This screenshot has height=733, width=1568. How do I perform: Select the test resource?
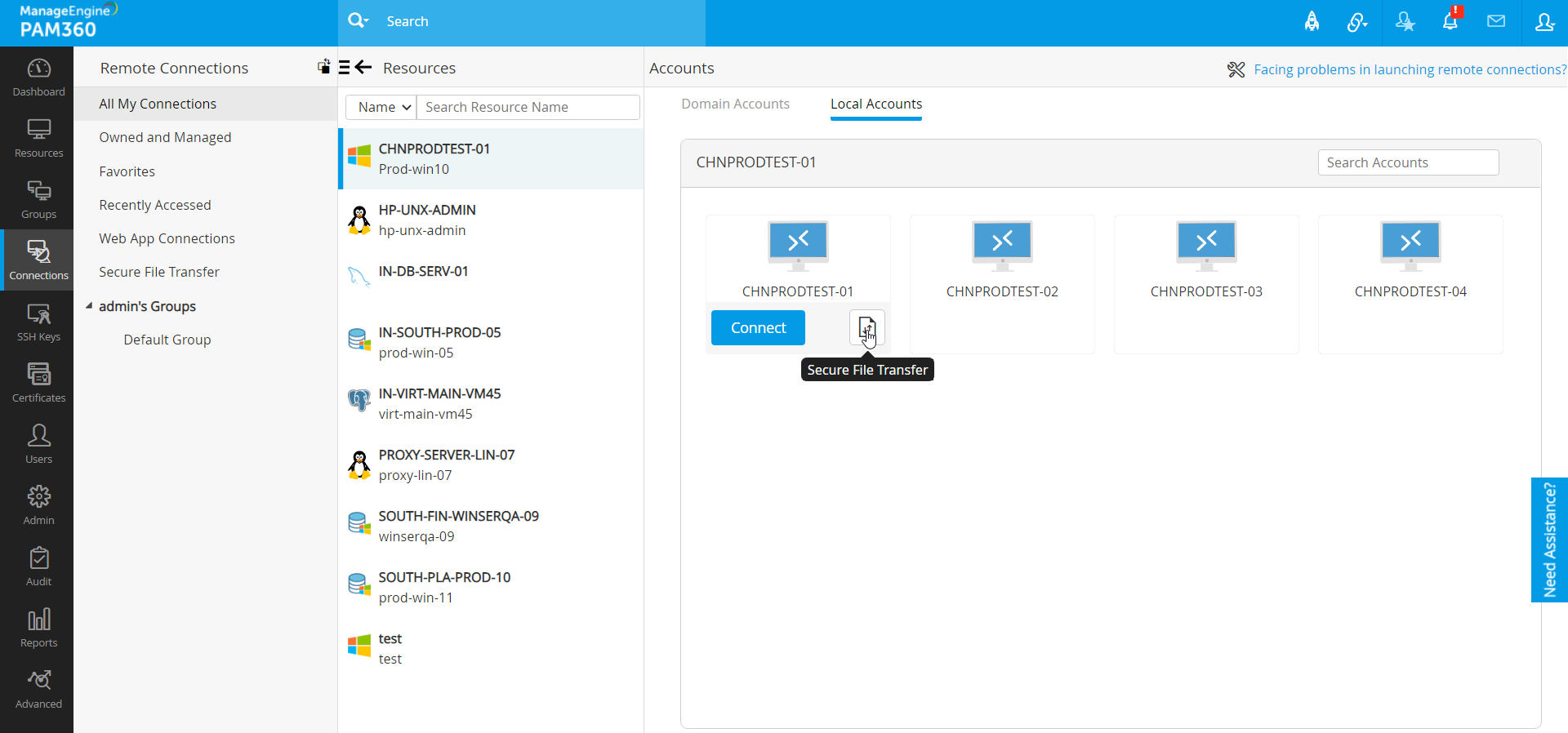491,649
